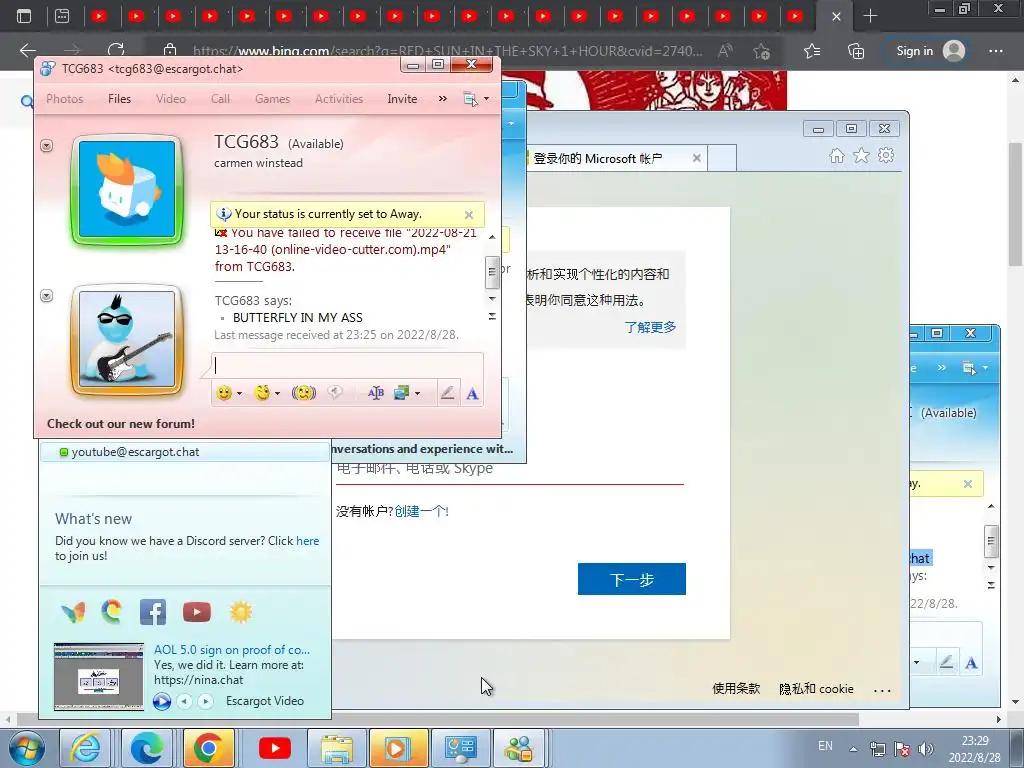This screenshot has height=768, width=1024.
Task: Send a nudge in TCG683 chat
Action: pos(304,393)
